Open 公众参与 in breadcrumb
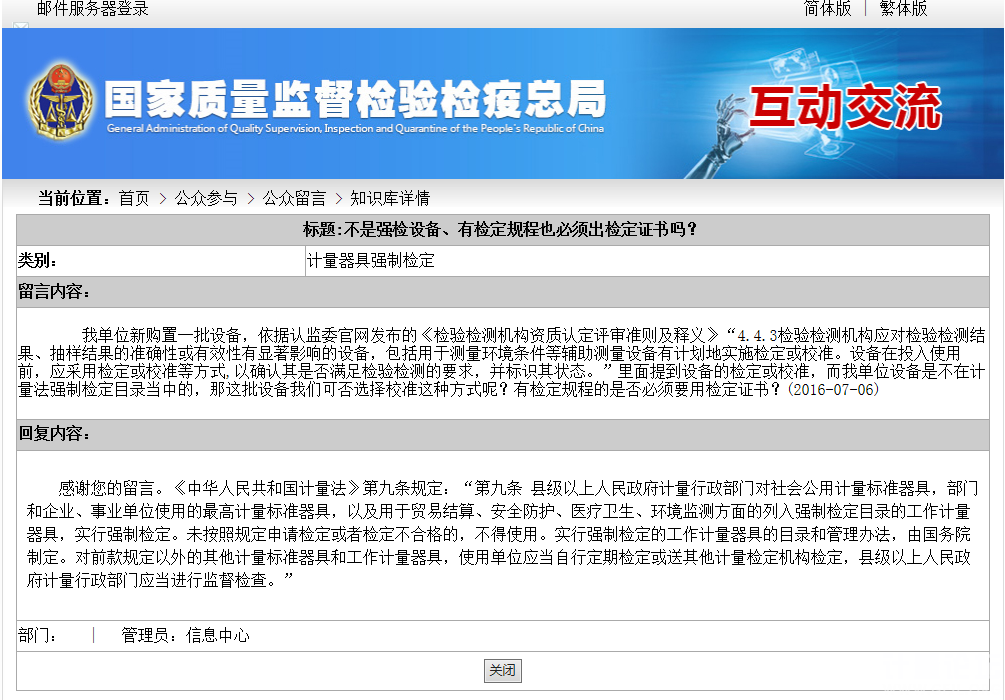 [206, 198]
